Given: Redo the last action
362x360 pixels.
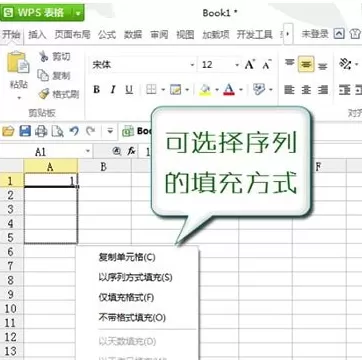Looking at the screenshot, I should tap(90, 131).
